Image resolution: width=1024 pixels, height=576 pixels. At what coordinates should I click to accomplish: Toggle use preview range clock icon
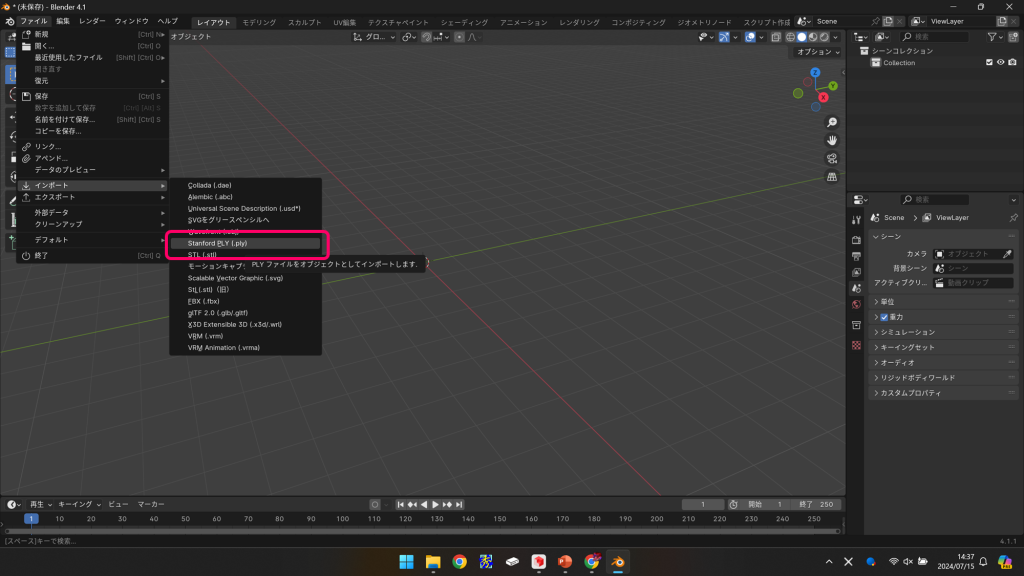point(733,504)
